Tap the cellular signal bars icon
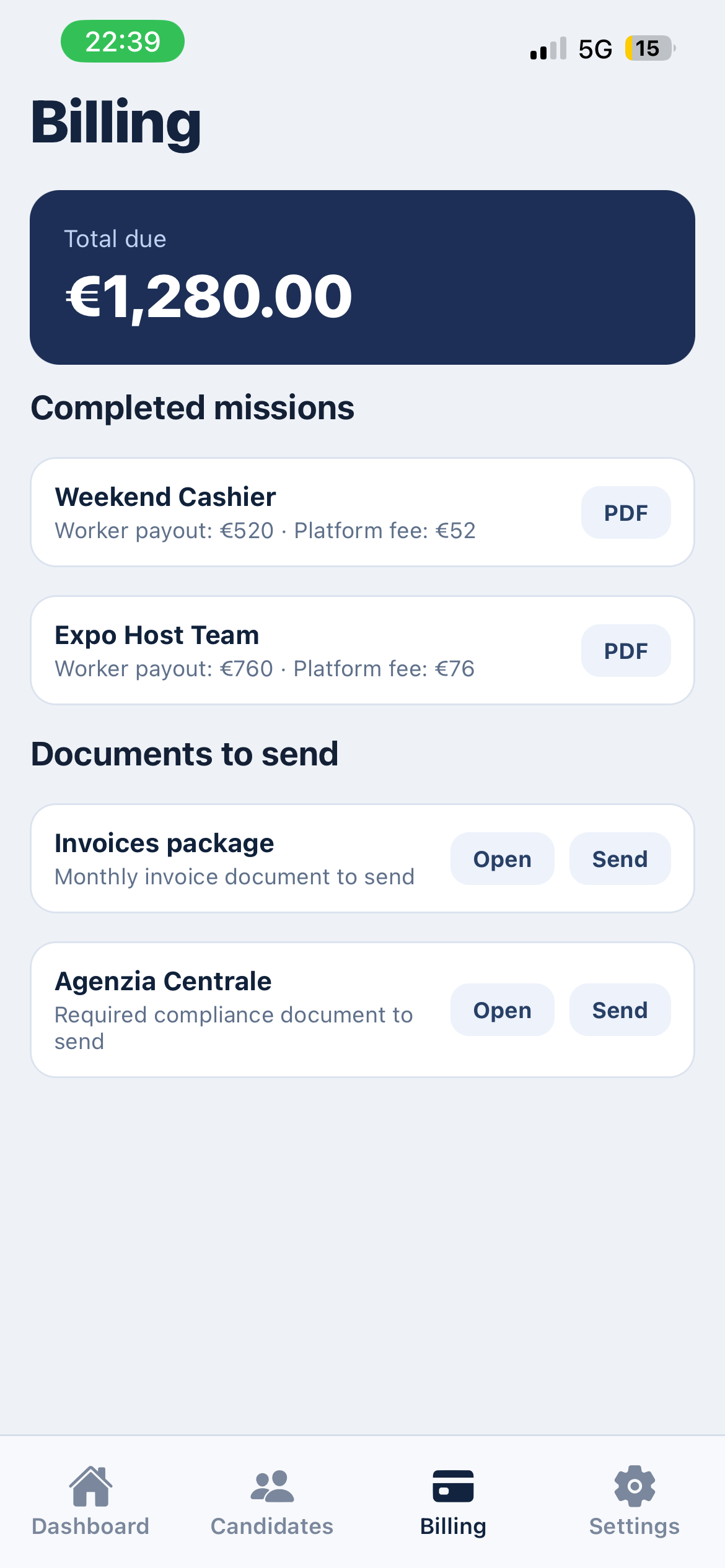Screen dimensions: 725x1568 pyautogui.click(x=548, y=48)
